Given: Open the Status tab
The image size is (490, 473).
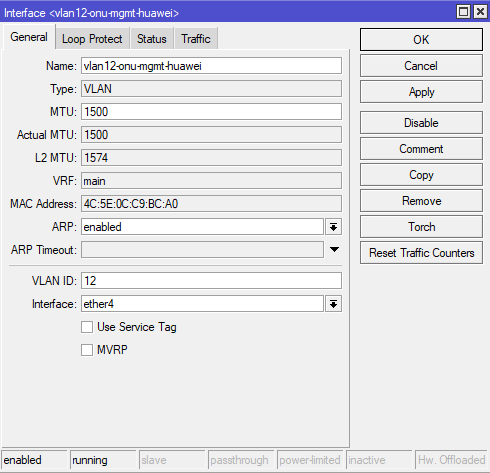Looking at the screenshot, I should coord(152,39).
